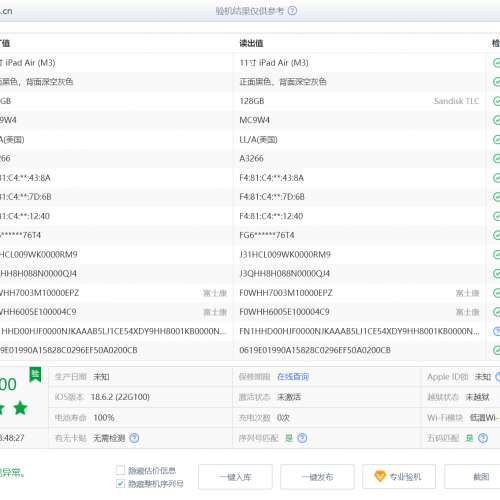Click the charge count value 0次
This screenshot has width=500, height=500.
point(283,418)
